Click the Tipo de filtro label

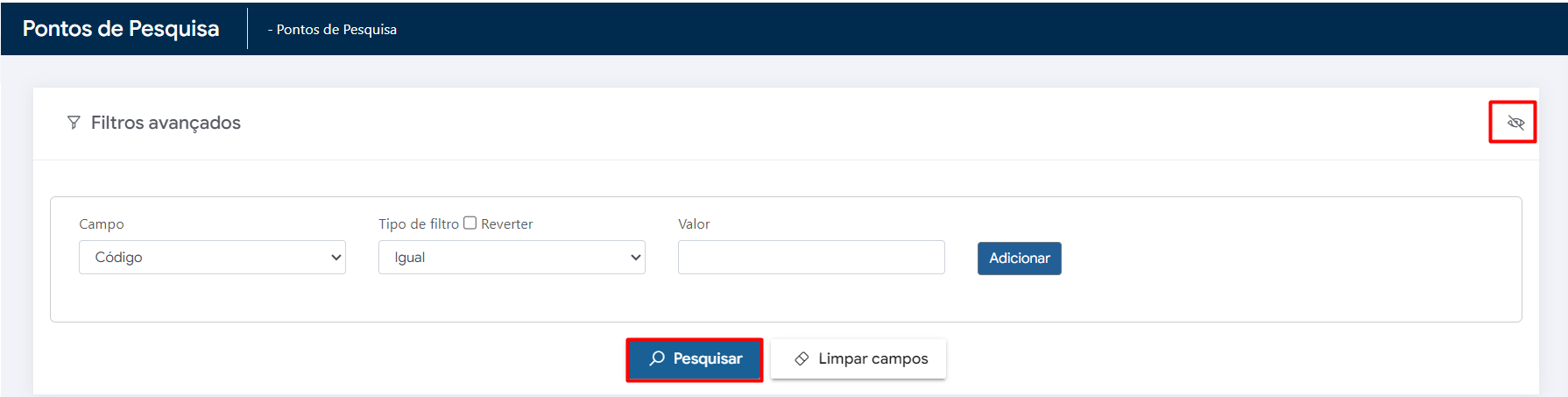pyautogui.click(x=419, y=224)
